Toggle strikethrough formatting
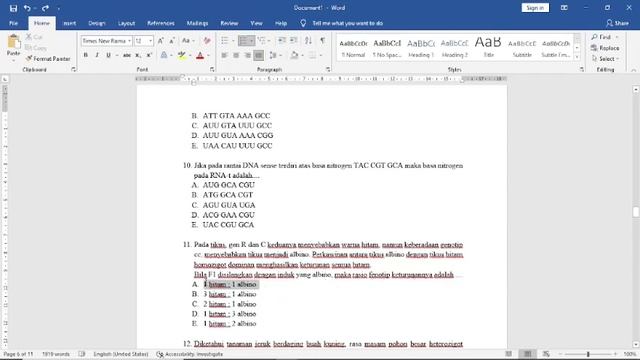The width and height of the screenshot is (640, 360). 127,55
